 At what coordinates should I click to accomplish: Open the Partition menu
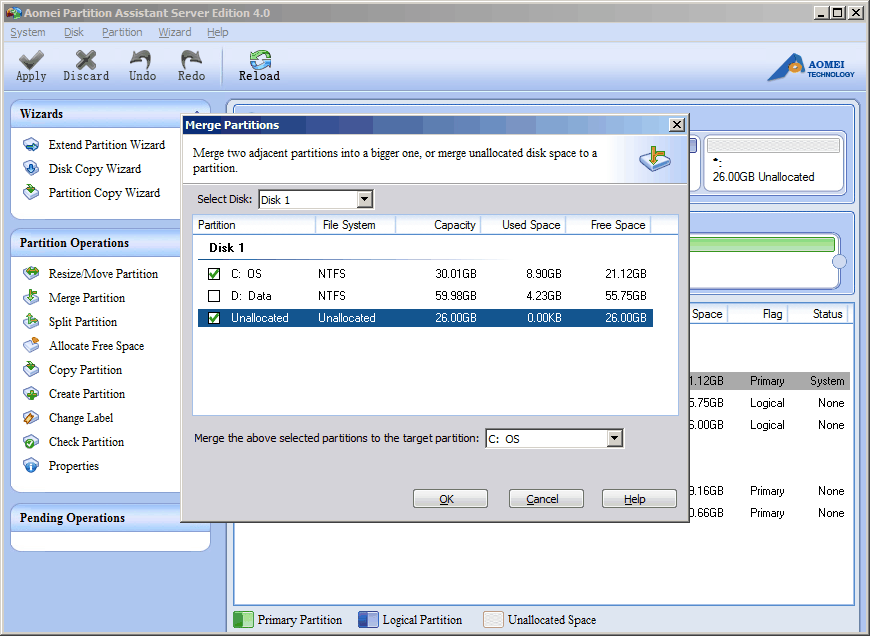click(x=122, y=32)
